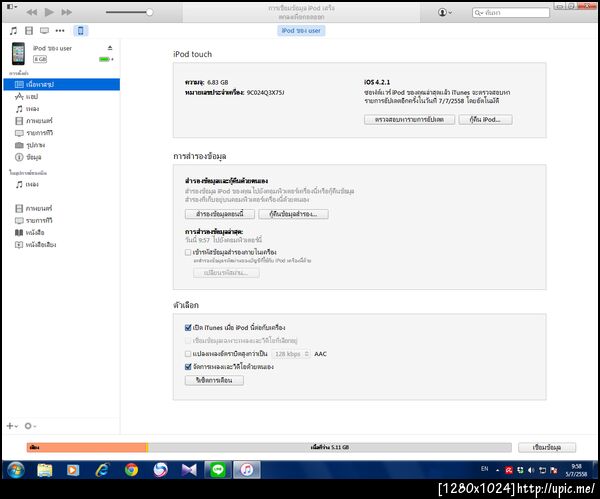The image size is (600, 499).
Task: Open Visual Studio from taskbar
Action: coord(189,470)
